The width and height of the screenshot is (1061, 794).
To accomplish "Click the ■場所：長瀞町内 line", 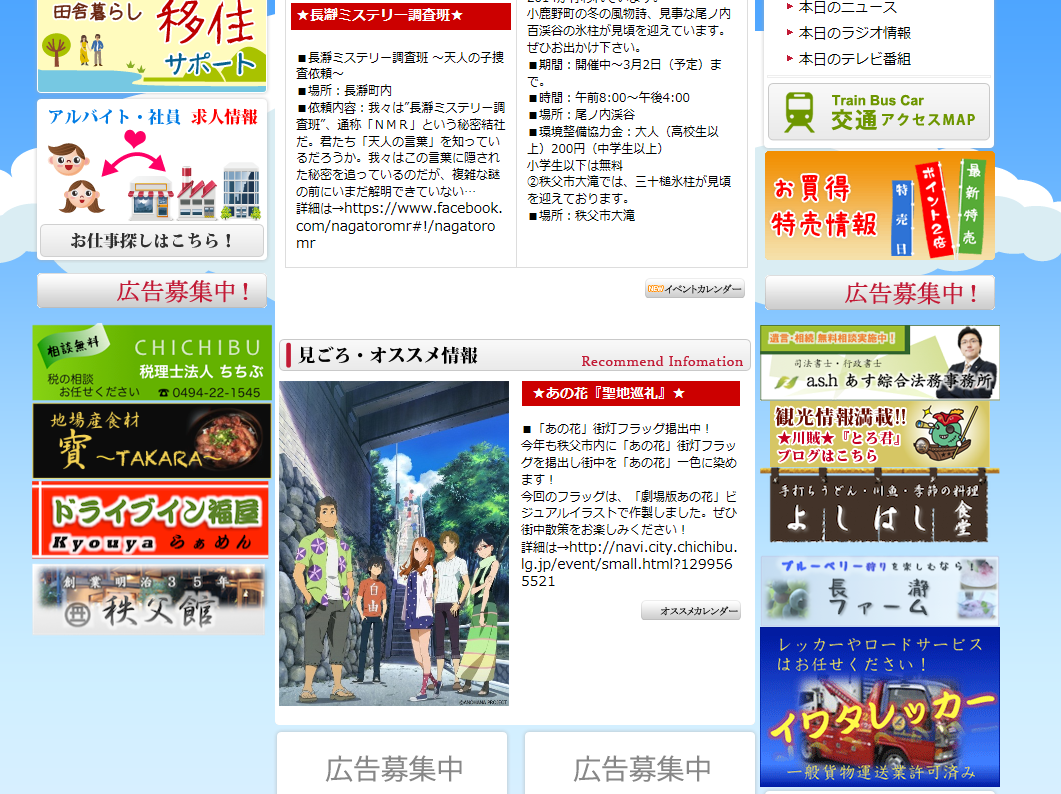I will pos(344,91).
